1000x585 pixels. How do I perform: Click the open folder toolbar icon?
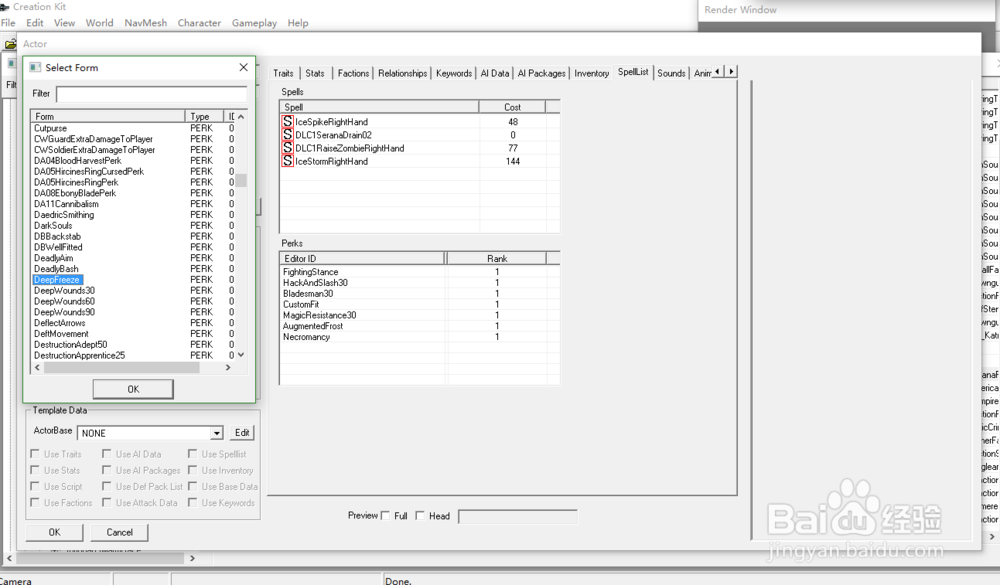[x=10, y=44]
